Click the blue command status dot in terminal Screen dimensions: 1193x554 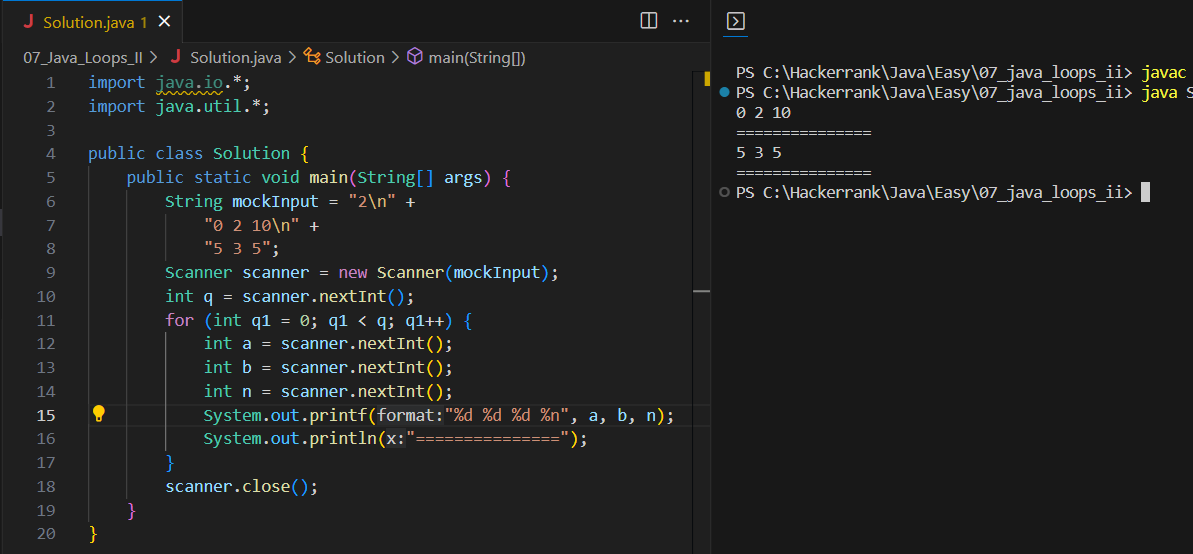point(724,92)
